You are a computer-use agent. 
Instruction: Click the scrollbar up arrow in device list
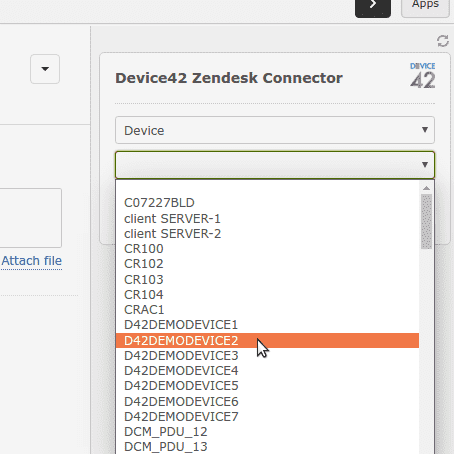tap(426, 188)
